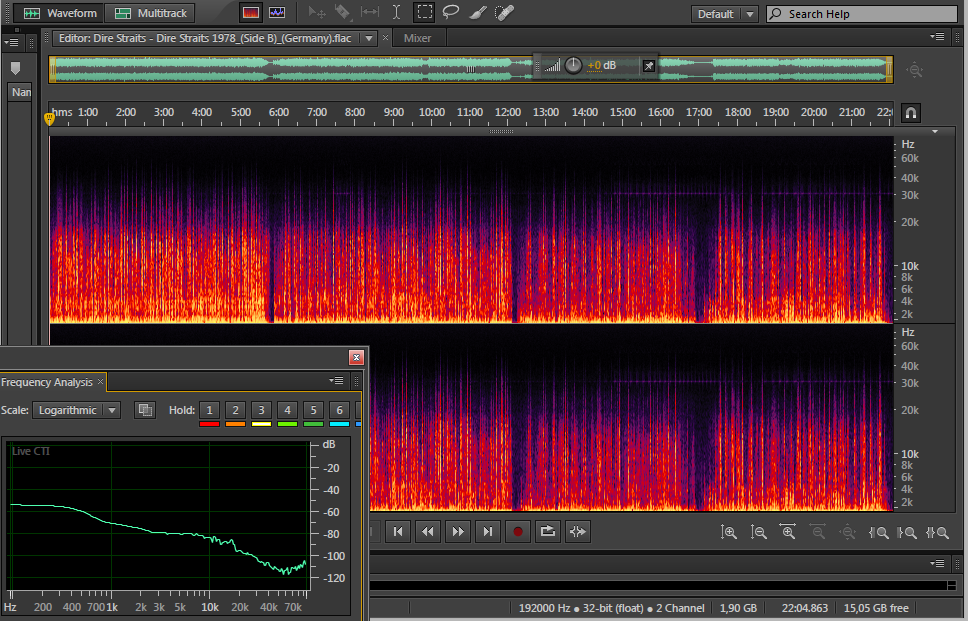Toggle Skip Selection button
This screenshot has height=621, width=968.
[578, 531]
